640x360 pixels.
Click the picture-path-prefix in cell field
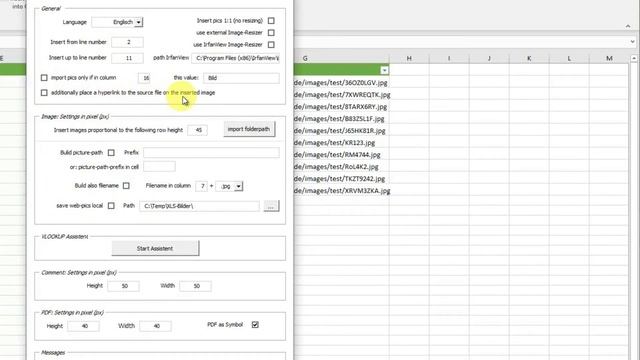tap(160, 167)
